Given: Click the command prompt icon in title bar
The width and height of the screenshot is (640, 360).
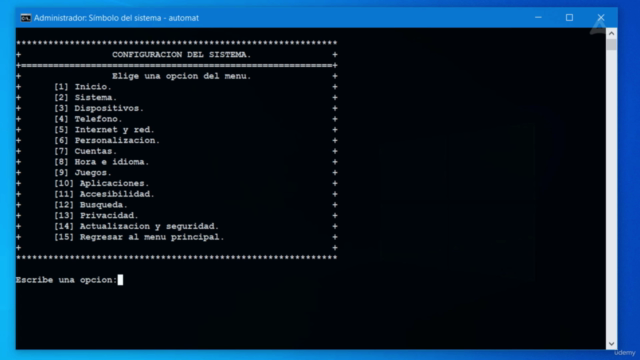Looking at the screenshot, I should (x=26, y=18).
